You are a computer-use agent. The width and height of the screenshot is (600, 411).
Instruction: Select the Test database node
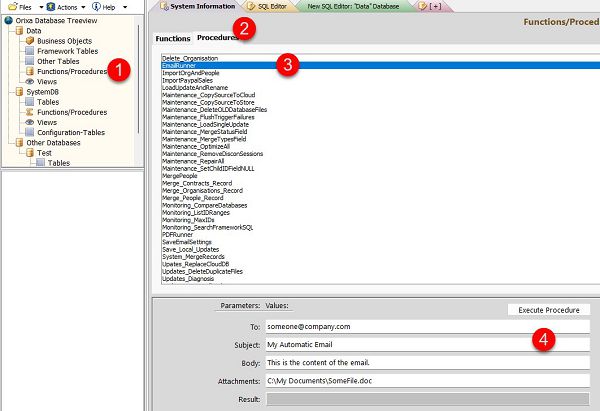click(x=44, y=152)
